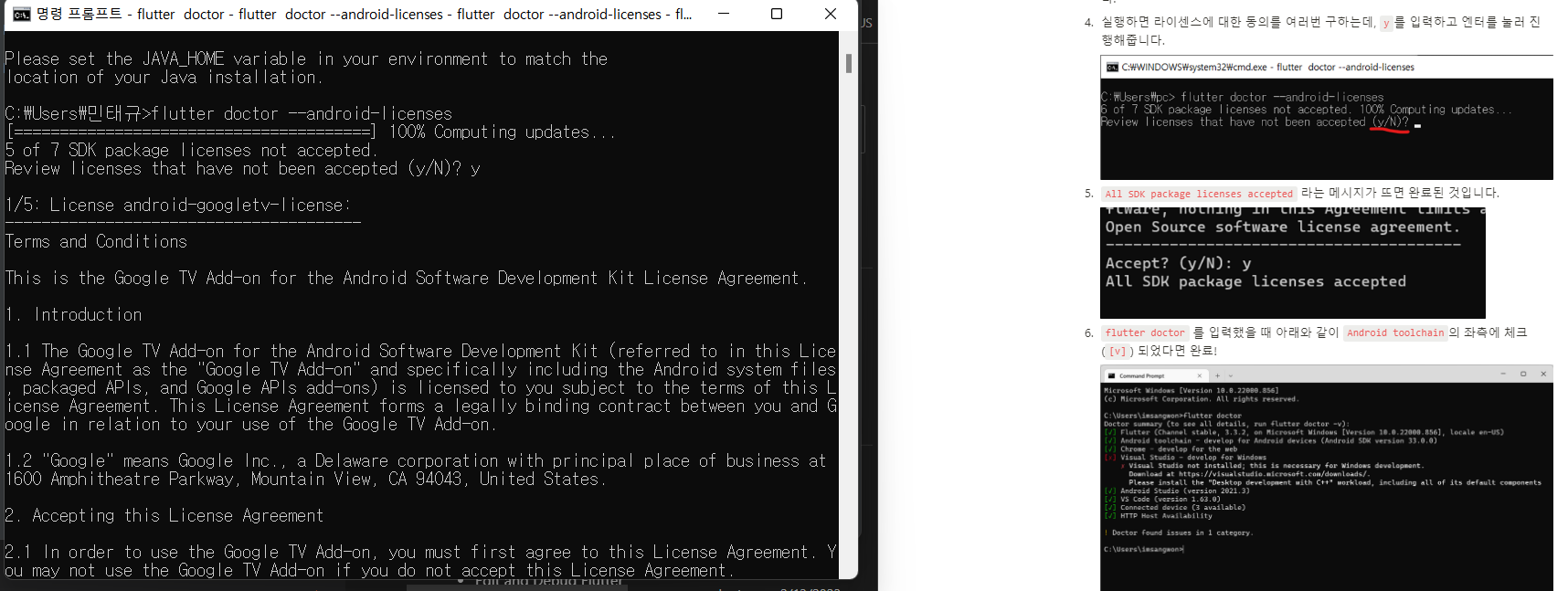Image resolution: width=1568 pixels, height=591 pixels.
Task: Click the 'Review licenses that have not been accepted (y/N)? y' line
Action: pos(242,168)
